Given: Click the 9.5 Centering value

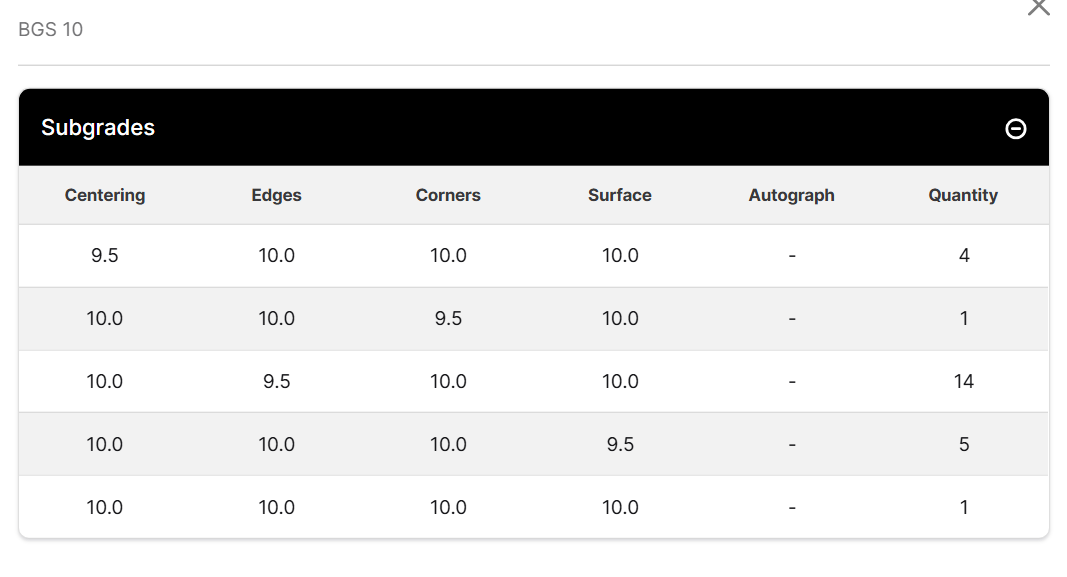Looking at the screenshot, I should pos(105,256).
